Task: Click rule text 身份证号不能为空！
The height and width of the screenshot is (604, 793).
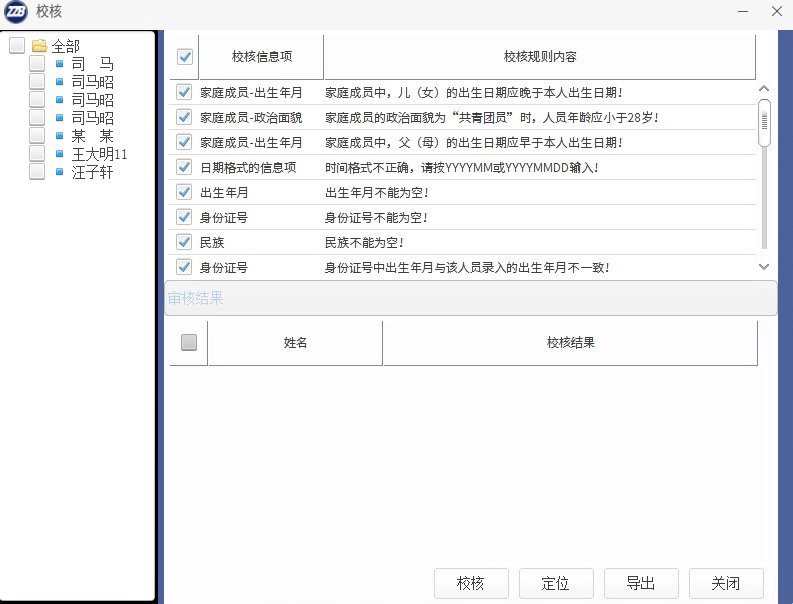Action: click(x=377, y=218)
